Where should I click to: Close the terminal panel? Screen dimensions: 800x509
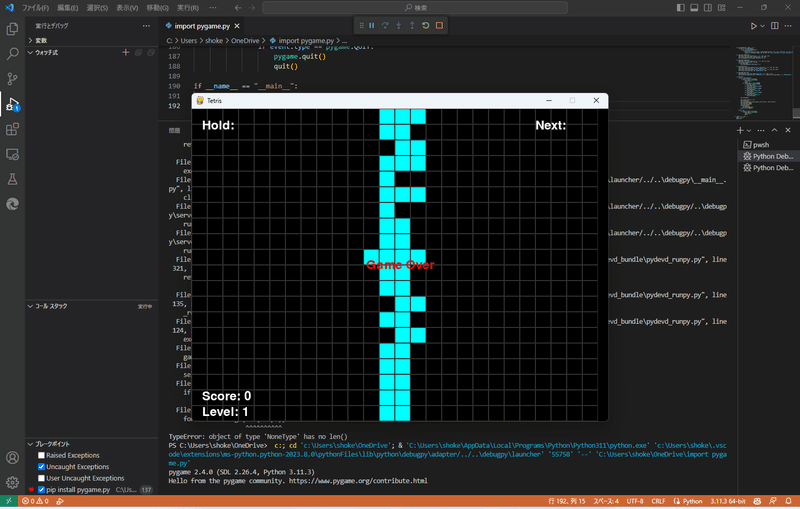788,130
